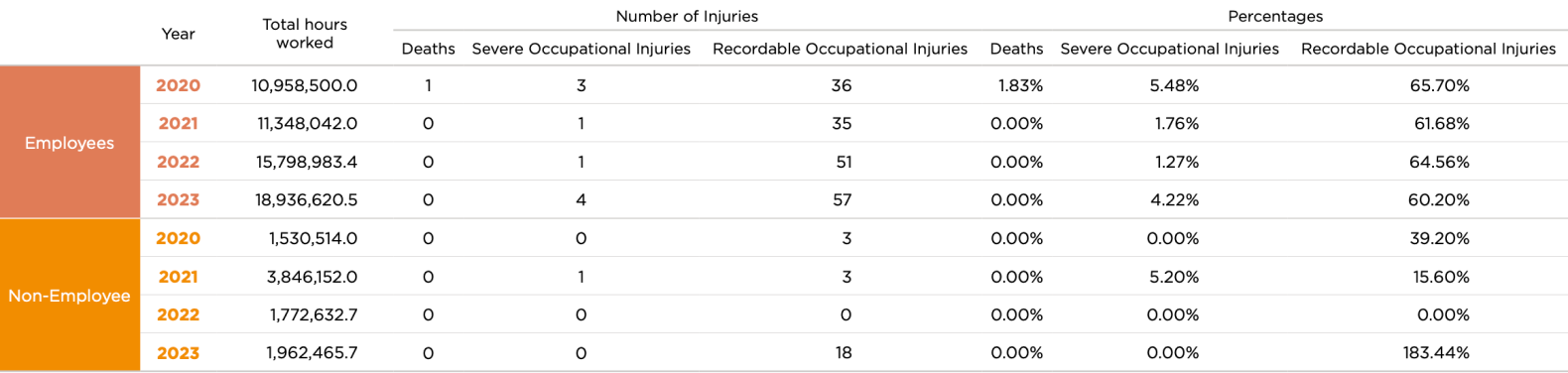Select the 57 recordable injuries cell
Image resolution: width=1568 pixels, height=373 pixels.
842,200
